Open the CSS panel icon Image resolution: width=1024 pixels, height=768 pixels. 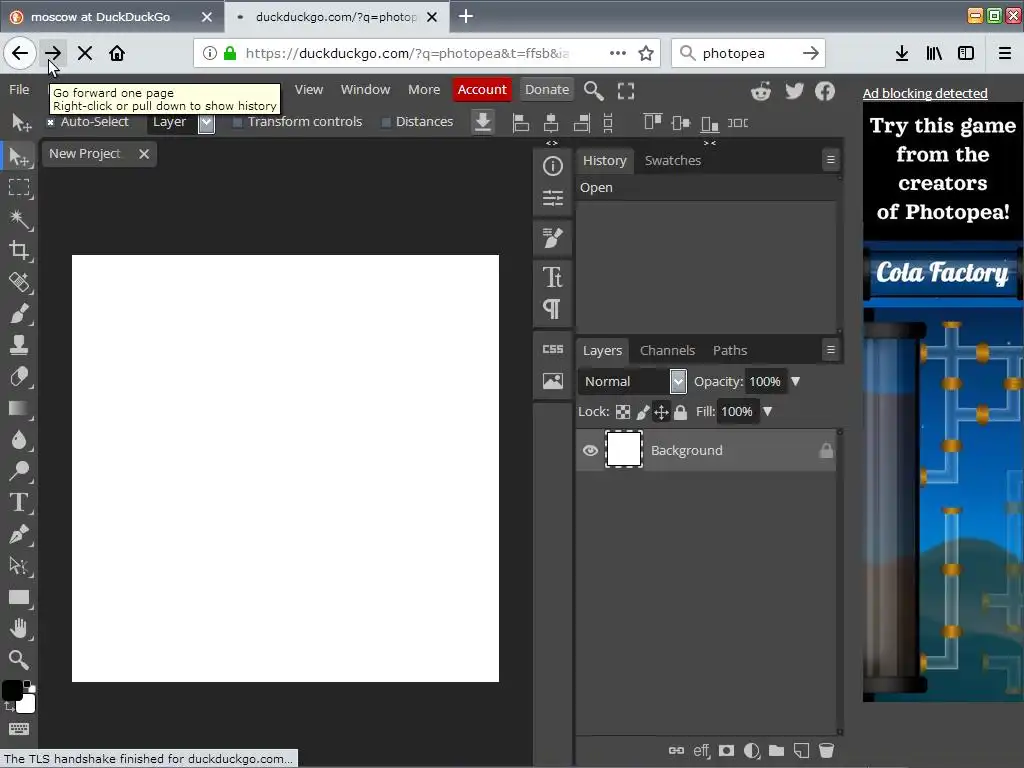pyautogui.click(x=552, y=349)
